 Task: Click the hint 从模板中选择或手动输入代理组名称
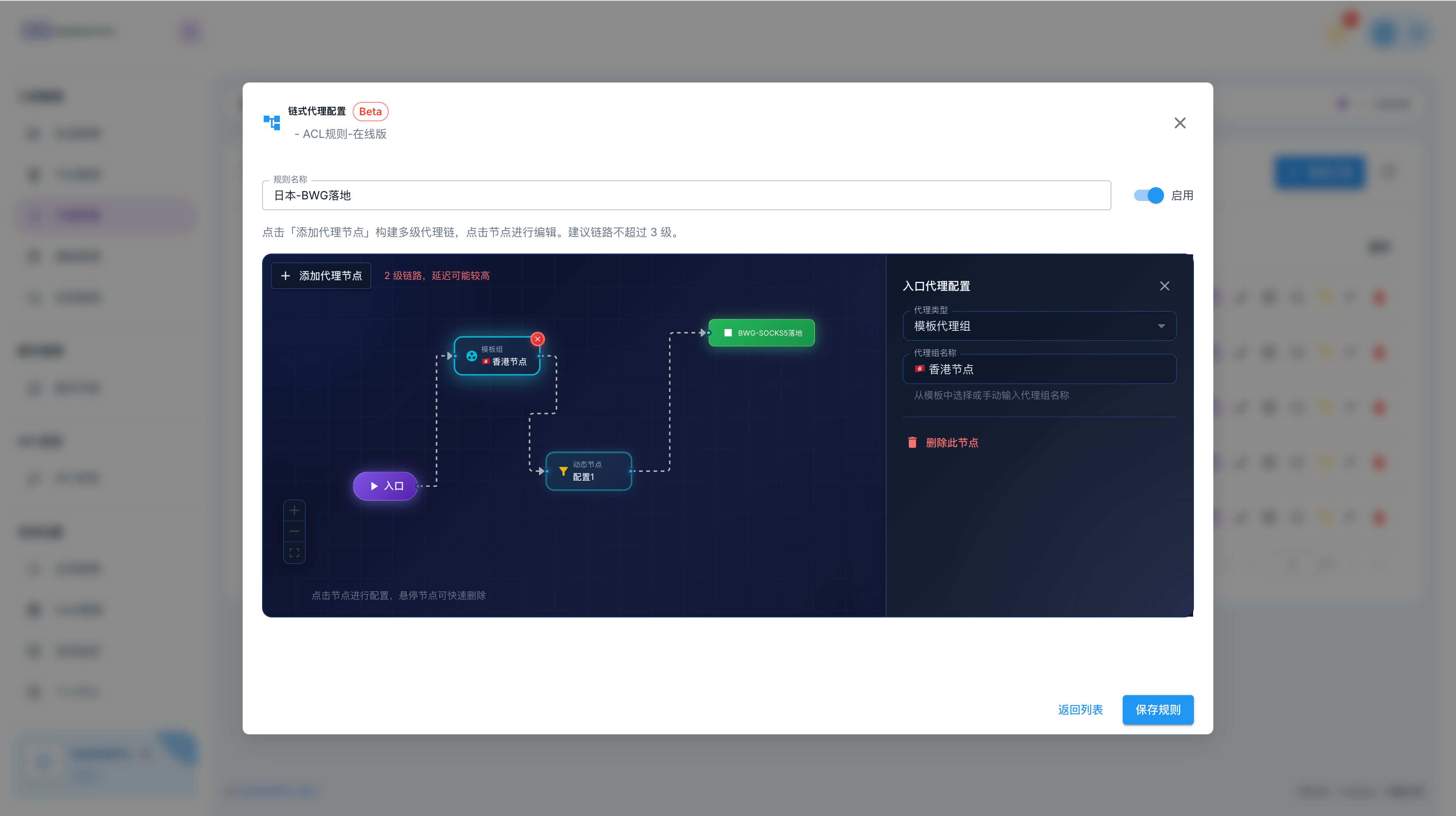(991, 395)
